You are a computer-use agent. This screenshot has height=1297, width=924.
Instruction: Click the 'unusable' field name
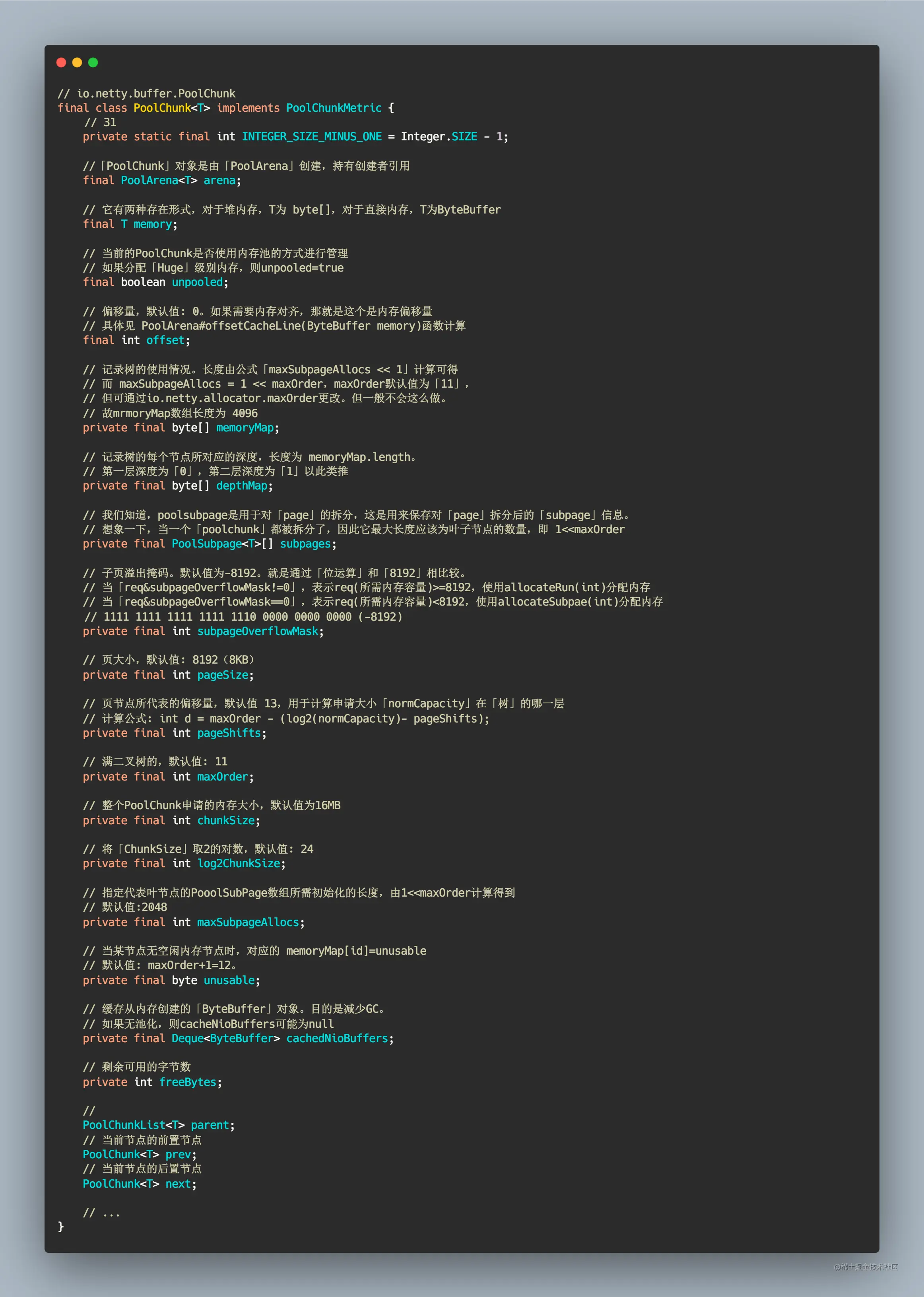pos(229,980)
